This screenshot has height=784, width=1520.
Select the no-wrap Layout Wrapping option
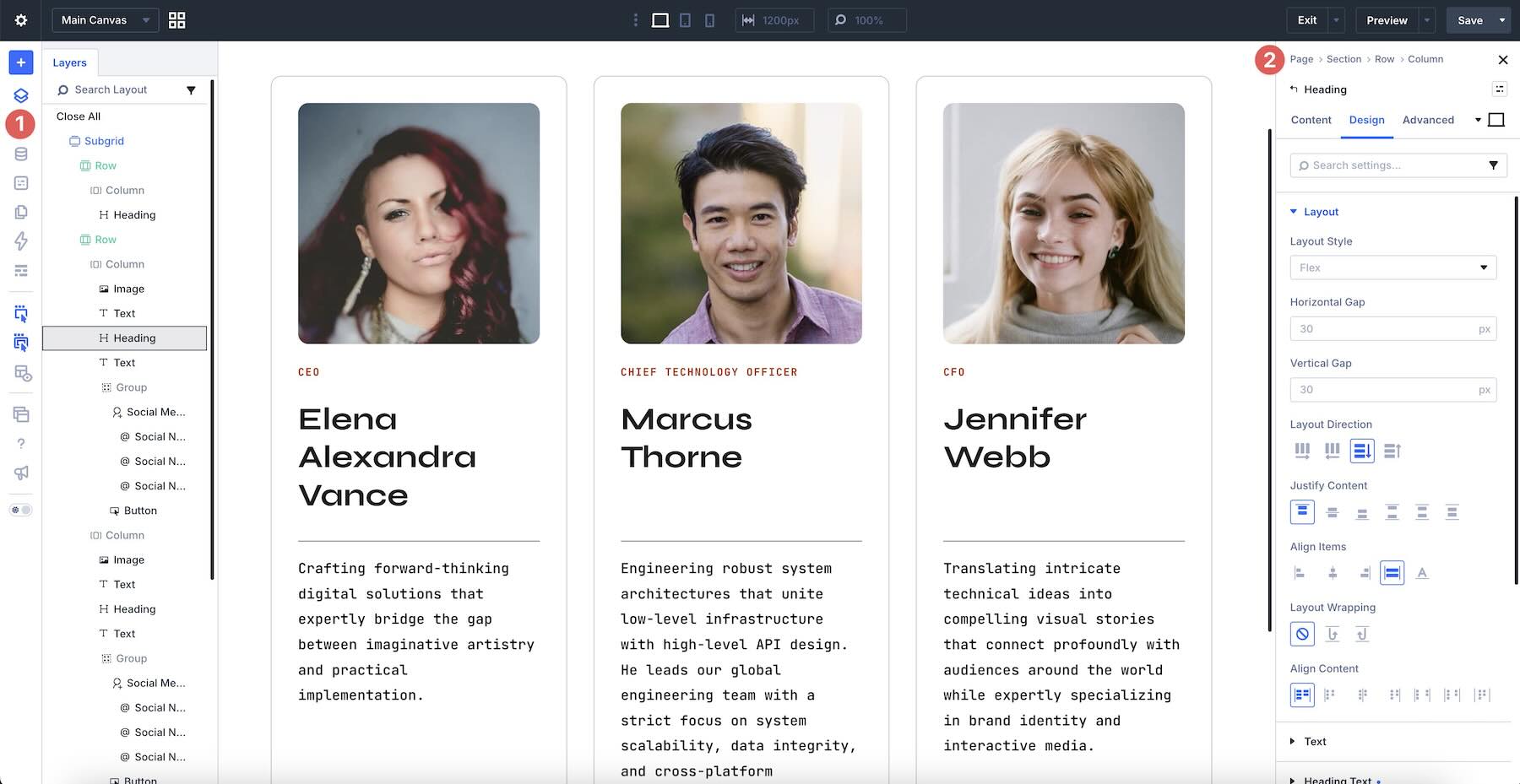[1302, 634]
